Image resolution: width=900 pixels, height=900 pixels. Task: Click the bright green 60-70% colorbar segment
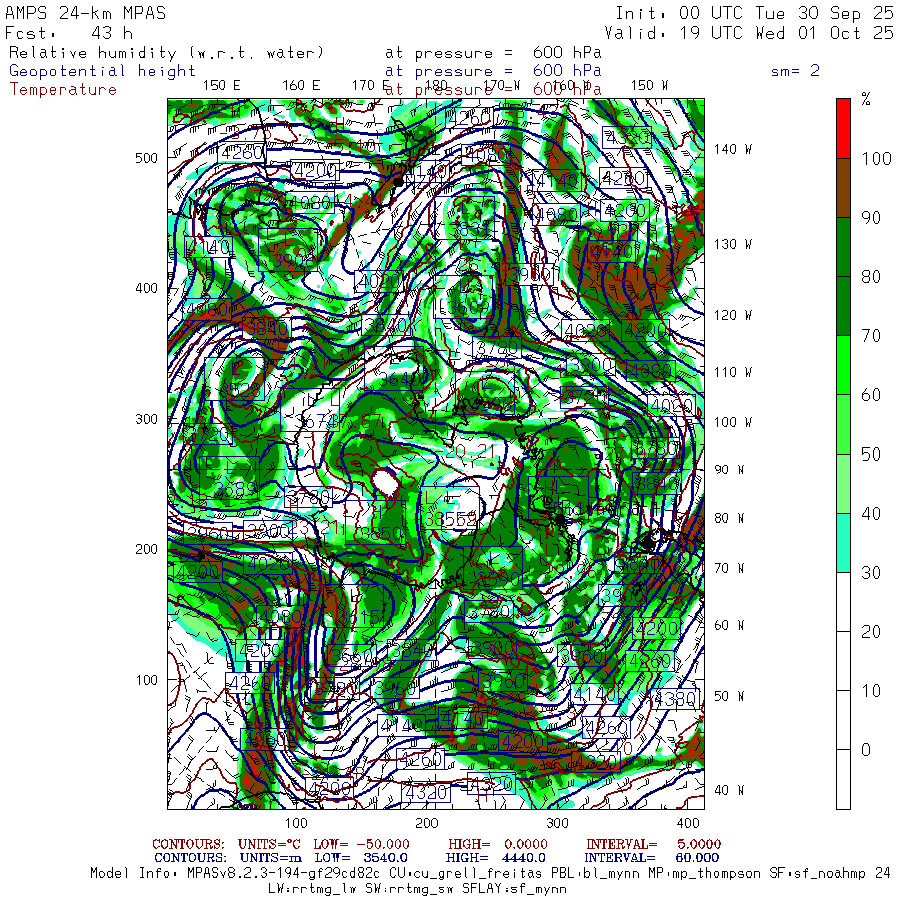843,365
